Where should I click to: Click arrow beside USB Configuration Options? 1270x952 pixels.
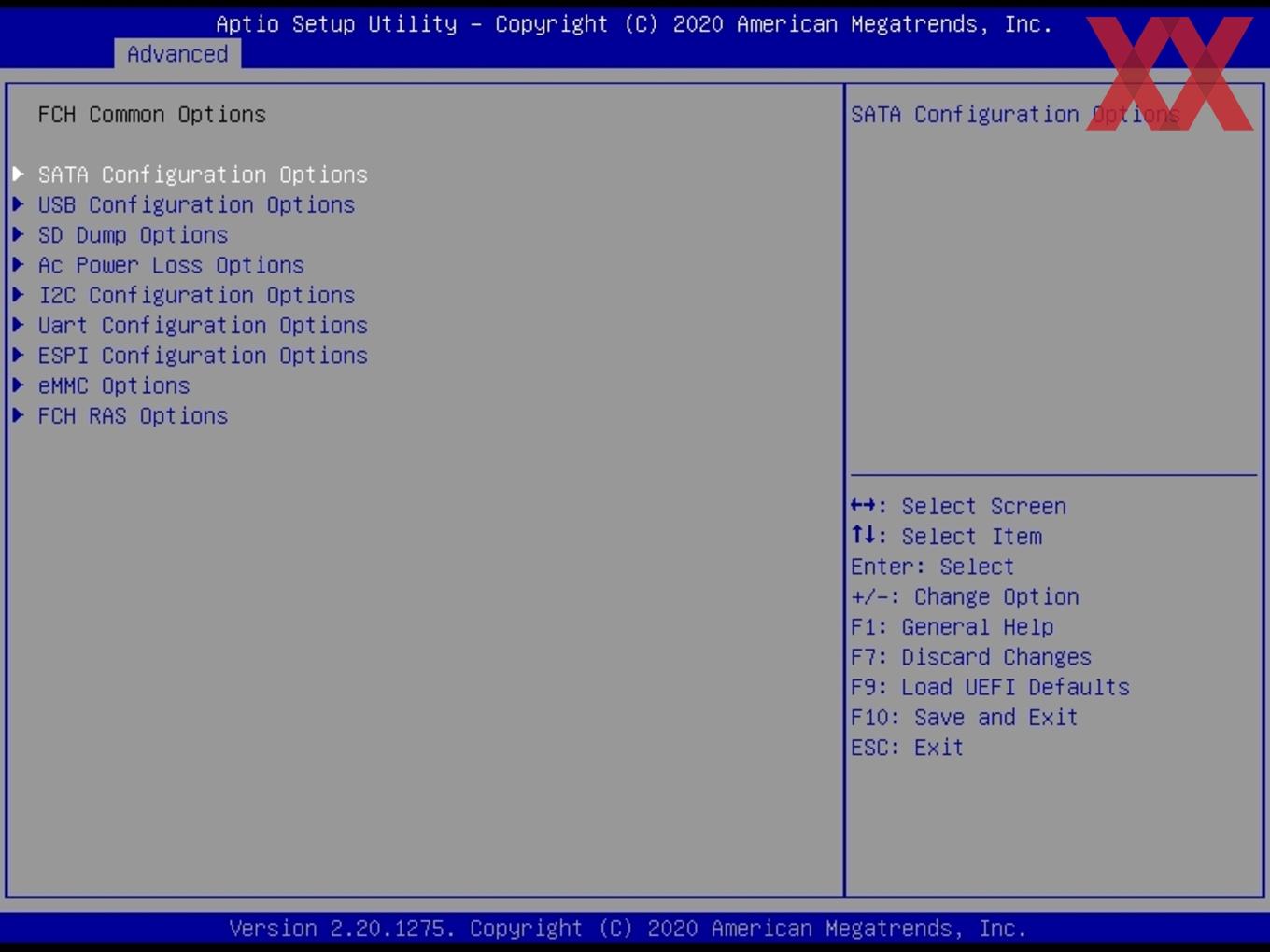pos(18,203)
